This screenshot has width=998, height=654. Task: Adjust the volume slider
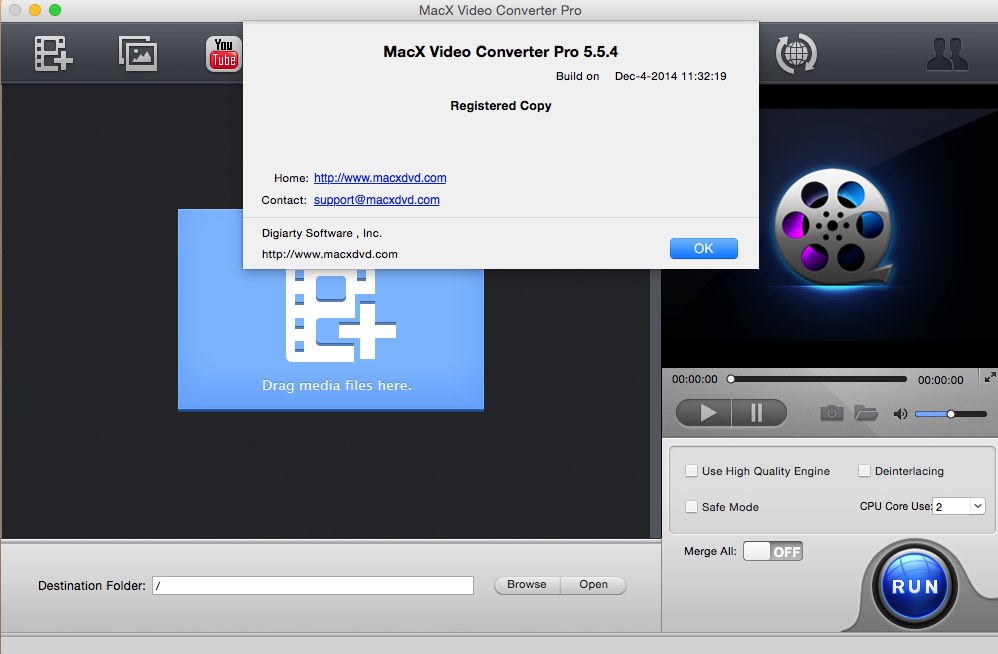pos(951,414)
